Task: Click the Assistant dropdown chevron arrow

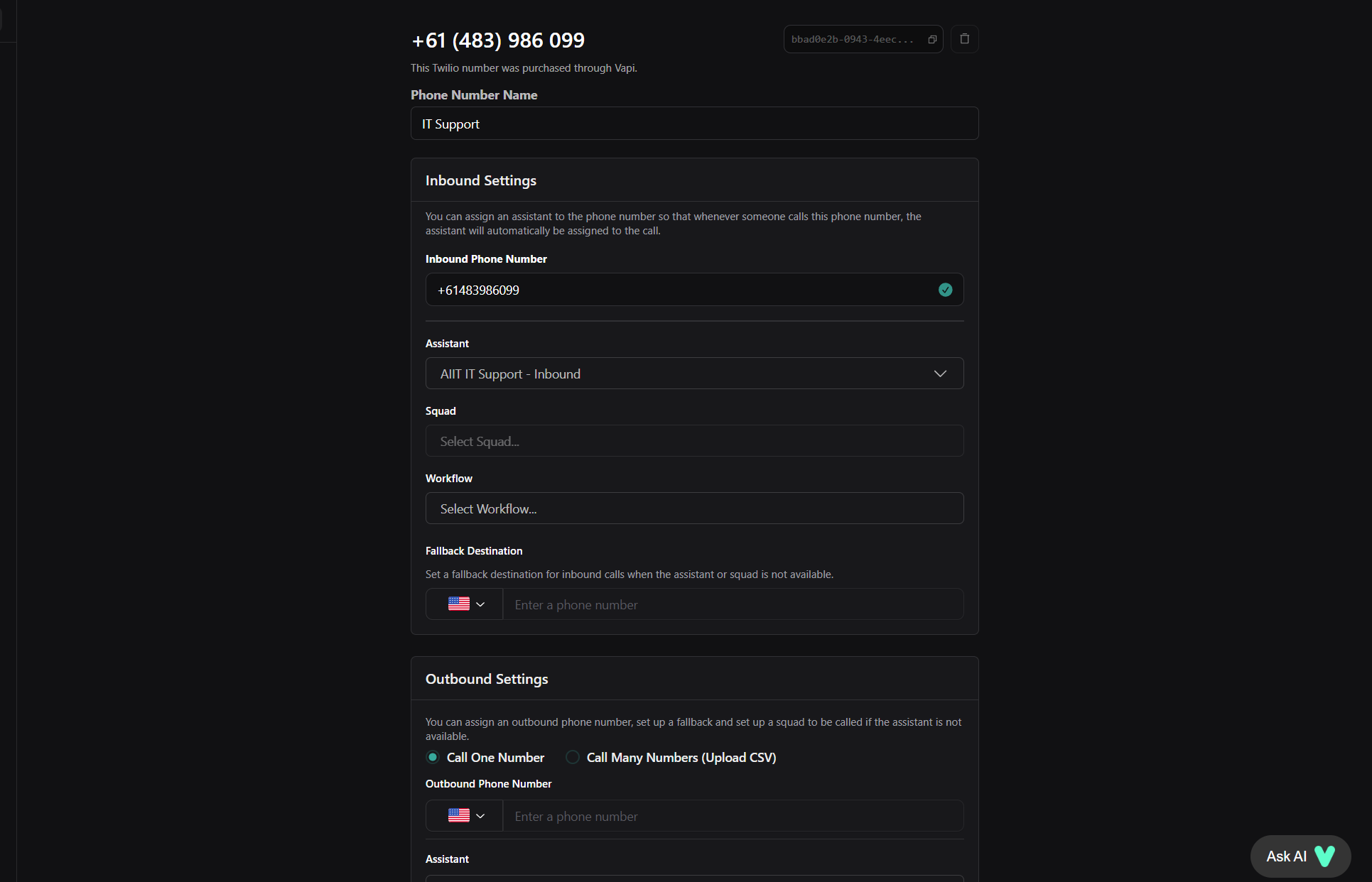Action: point(940,374)
